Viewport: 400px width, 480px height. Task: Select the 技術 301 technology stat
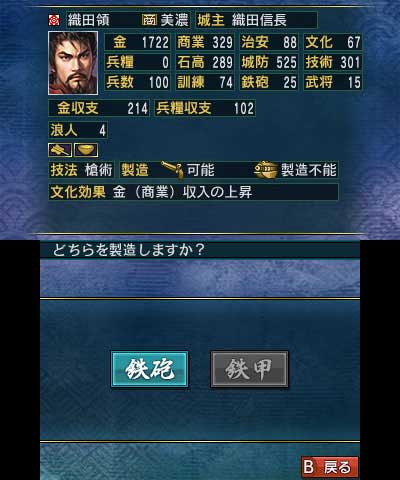pos(333,62)
